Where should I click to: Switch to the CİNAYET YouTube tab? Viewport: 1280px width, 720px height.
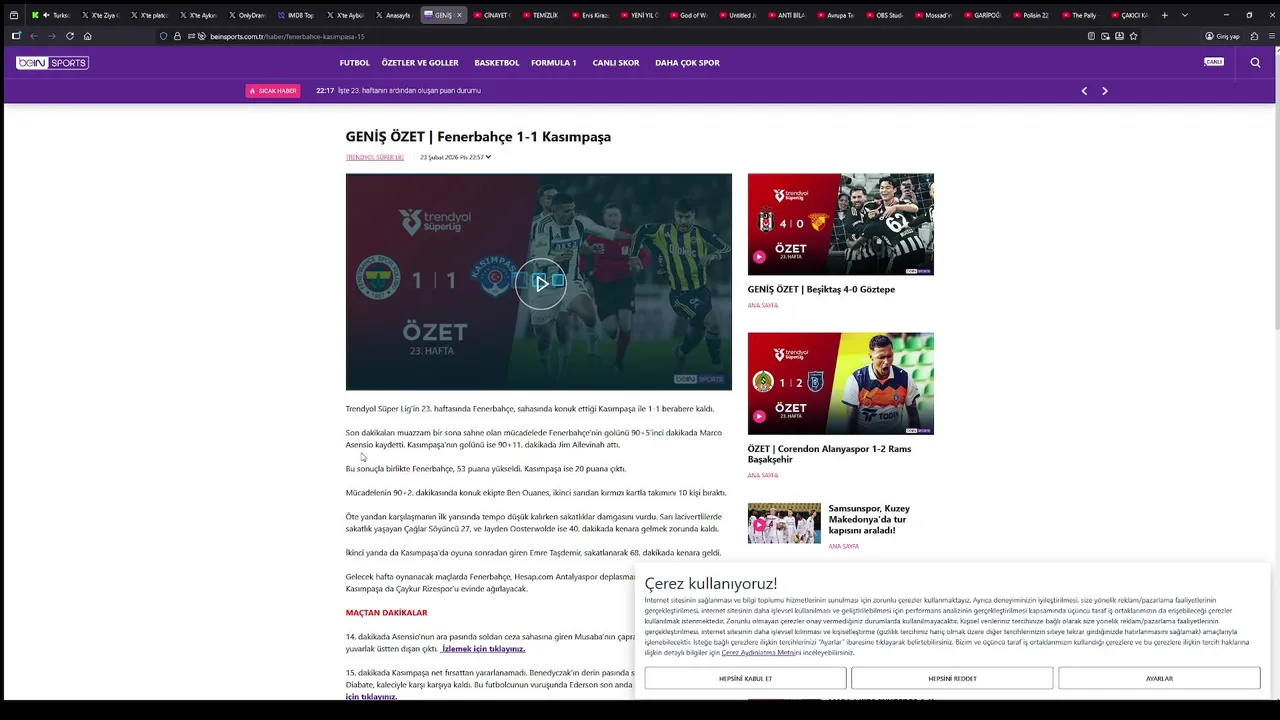pos(491,15)
